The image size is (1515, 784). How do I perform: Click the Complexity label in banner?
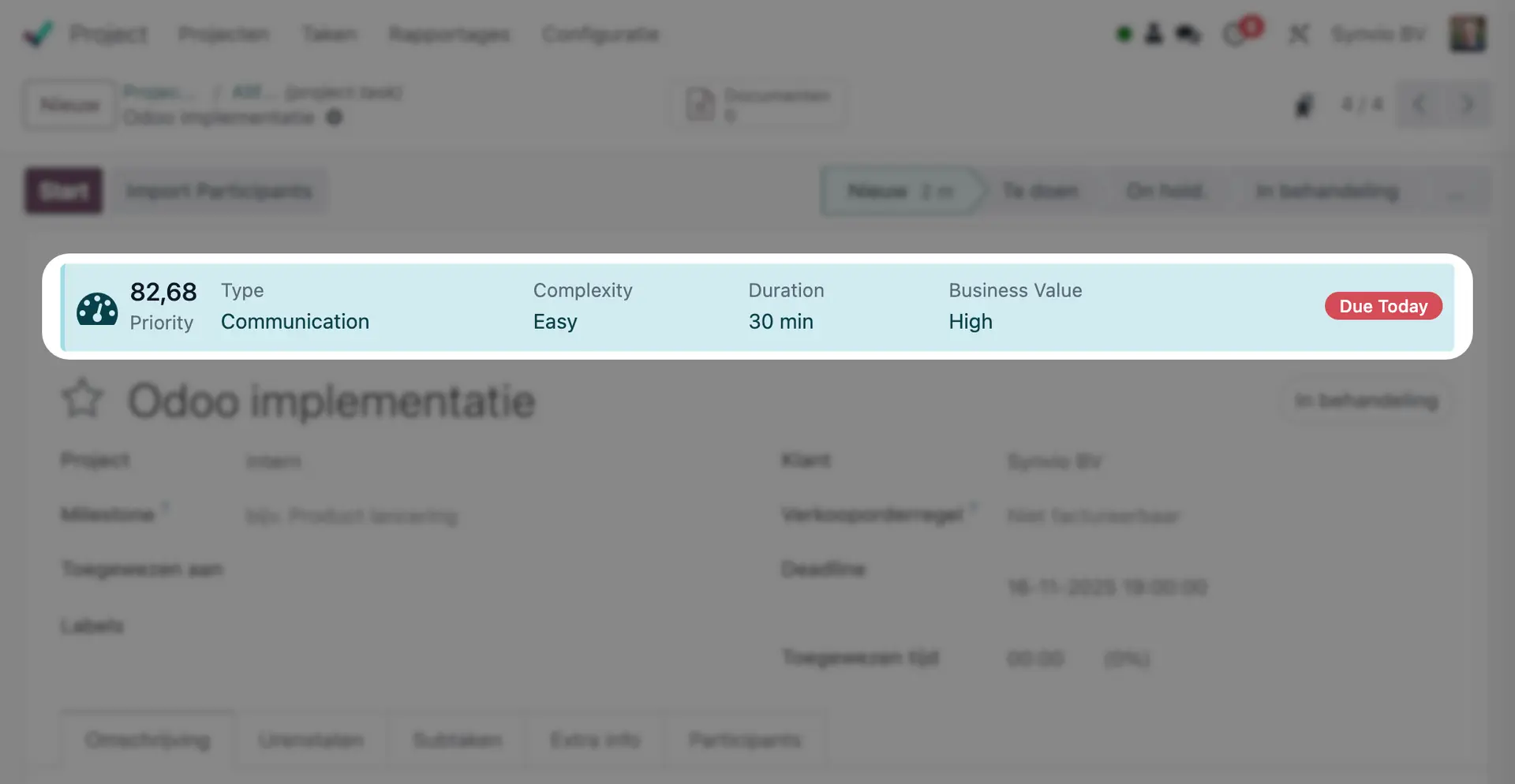(583, 290)
